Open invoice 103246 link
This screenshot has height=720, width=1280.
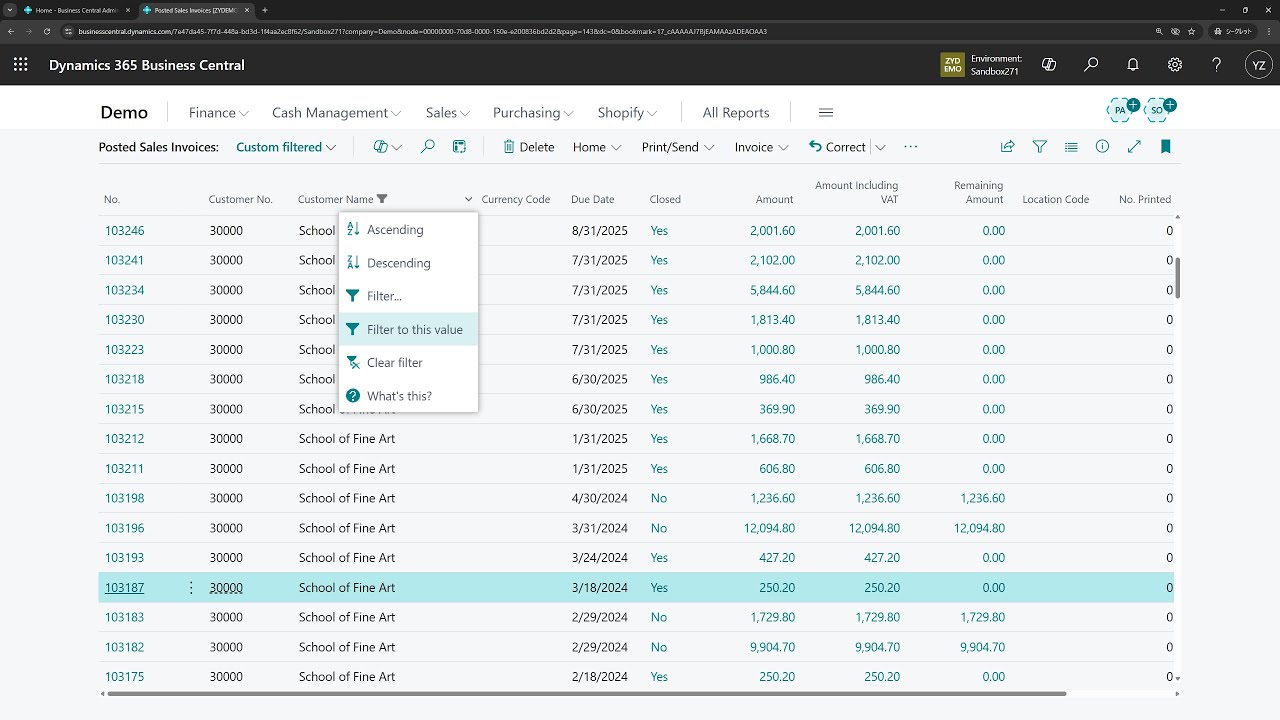(x=124, y=230)
